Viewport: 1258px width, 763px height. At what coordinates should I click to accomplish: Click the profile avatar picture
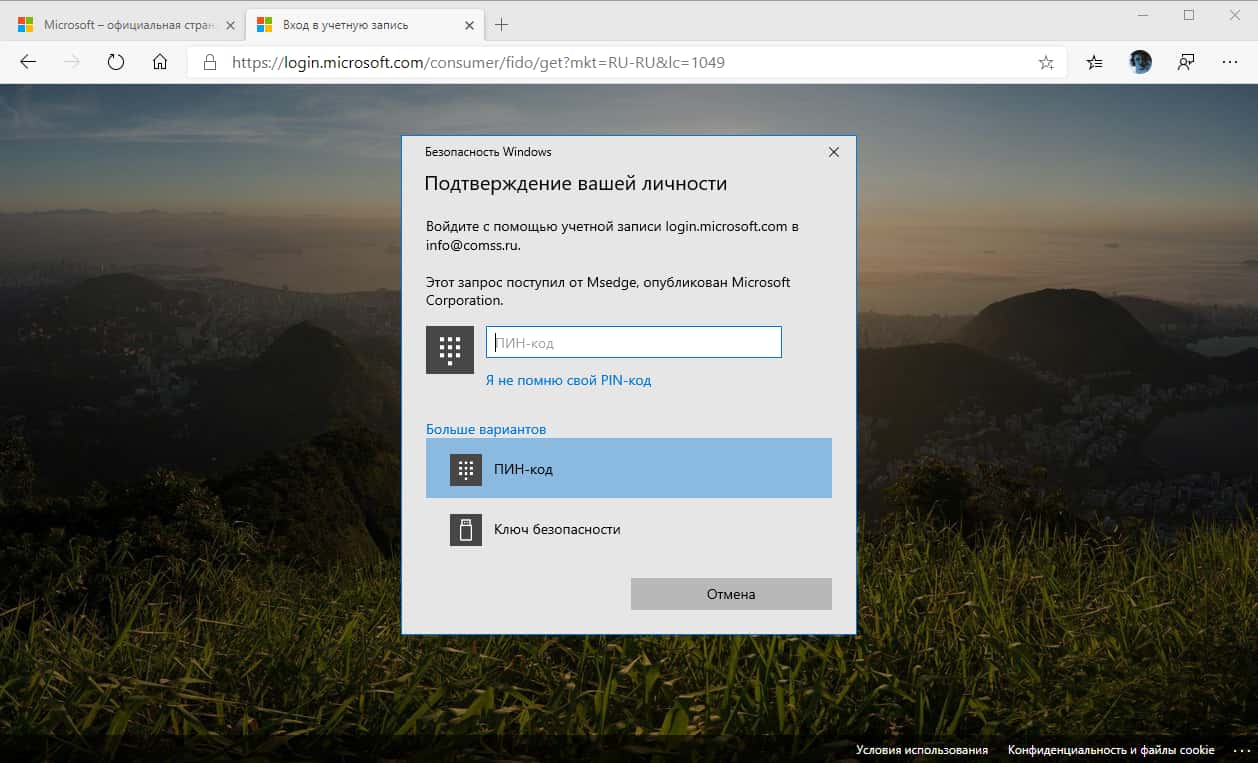coord(1139,61)
